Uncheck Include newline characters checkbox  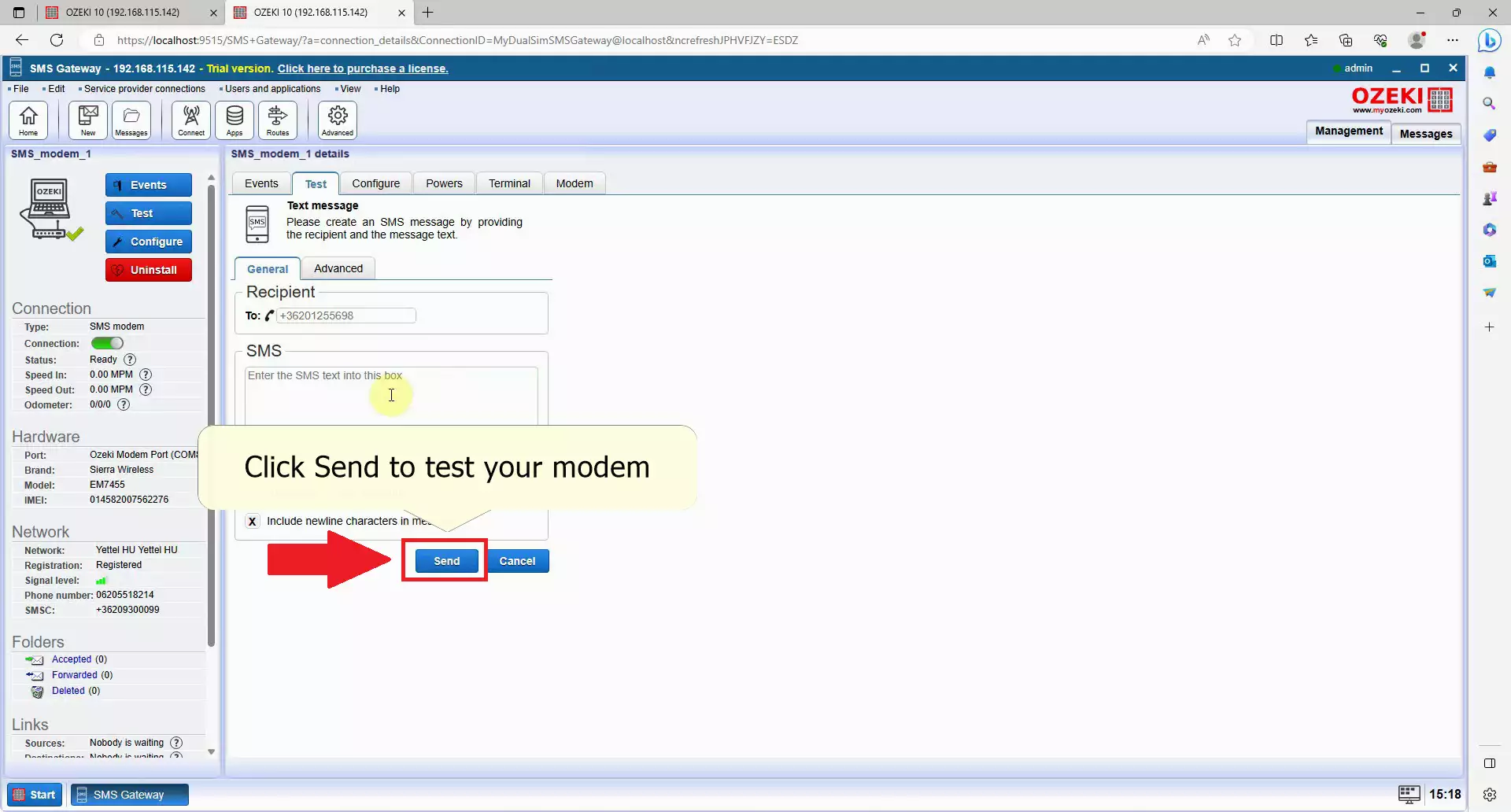pyautogui.click(x=252, y=521)
